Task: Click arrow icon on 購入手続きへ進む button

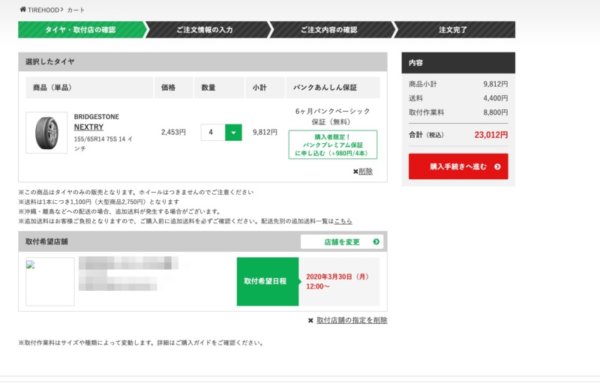Action: pos(497,166)
